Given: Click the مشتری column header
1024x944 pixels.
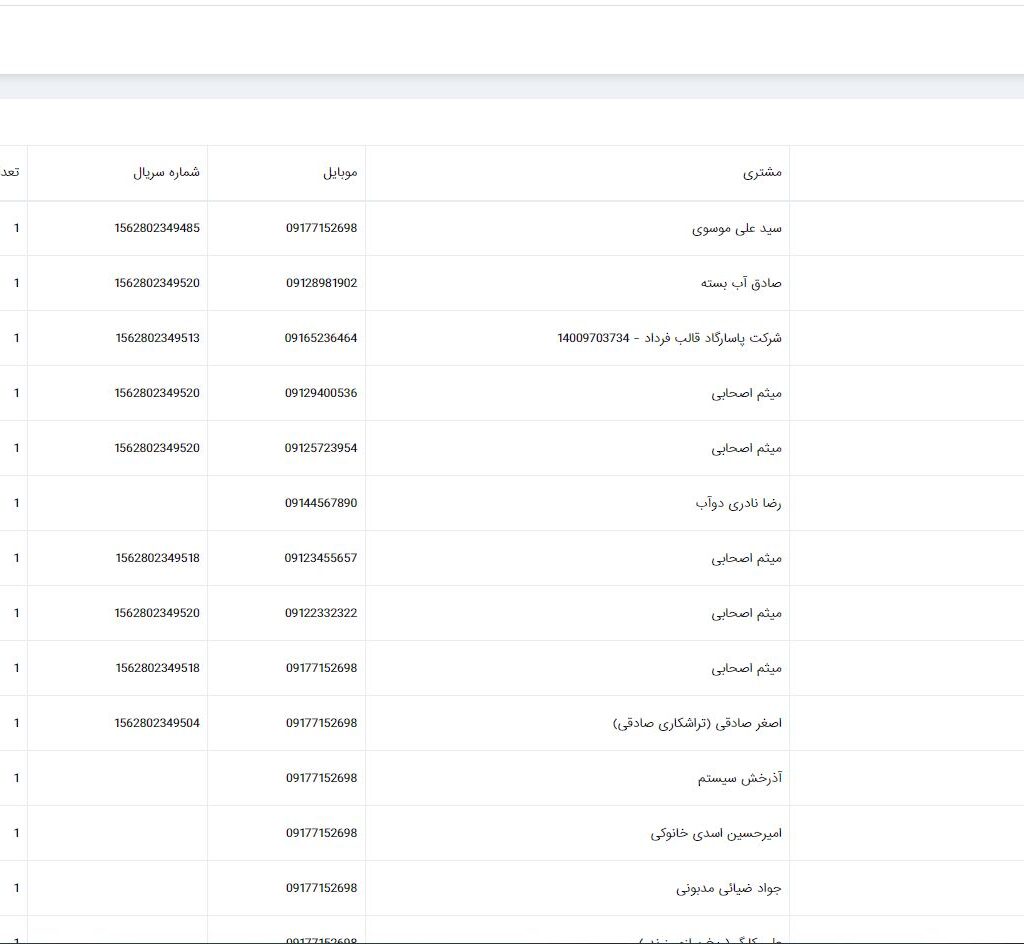Looking at the screenshot, I should (763, 173).
